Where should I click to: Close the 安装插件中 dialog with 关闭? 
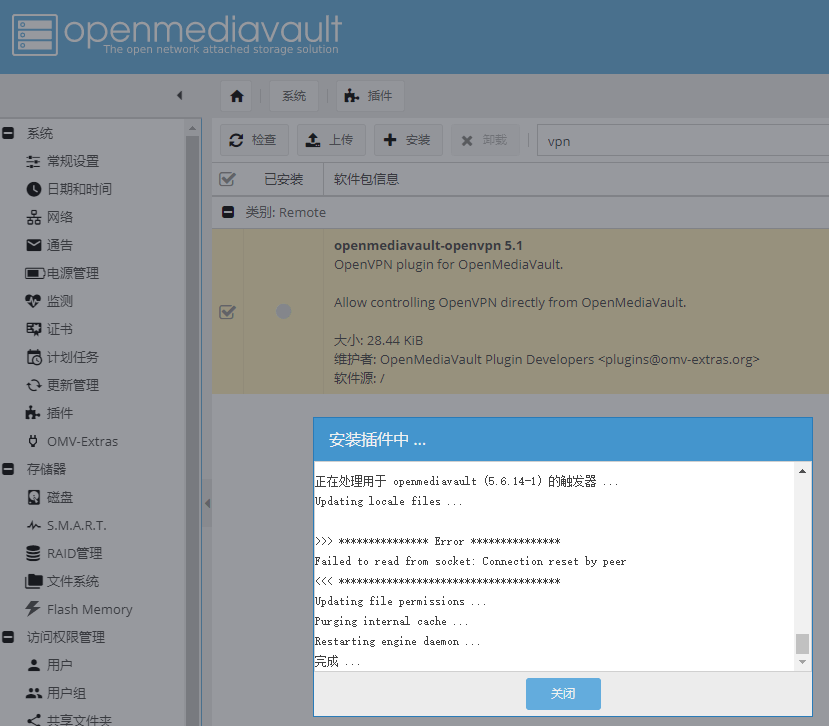(563, 694)
